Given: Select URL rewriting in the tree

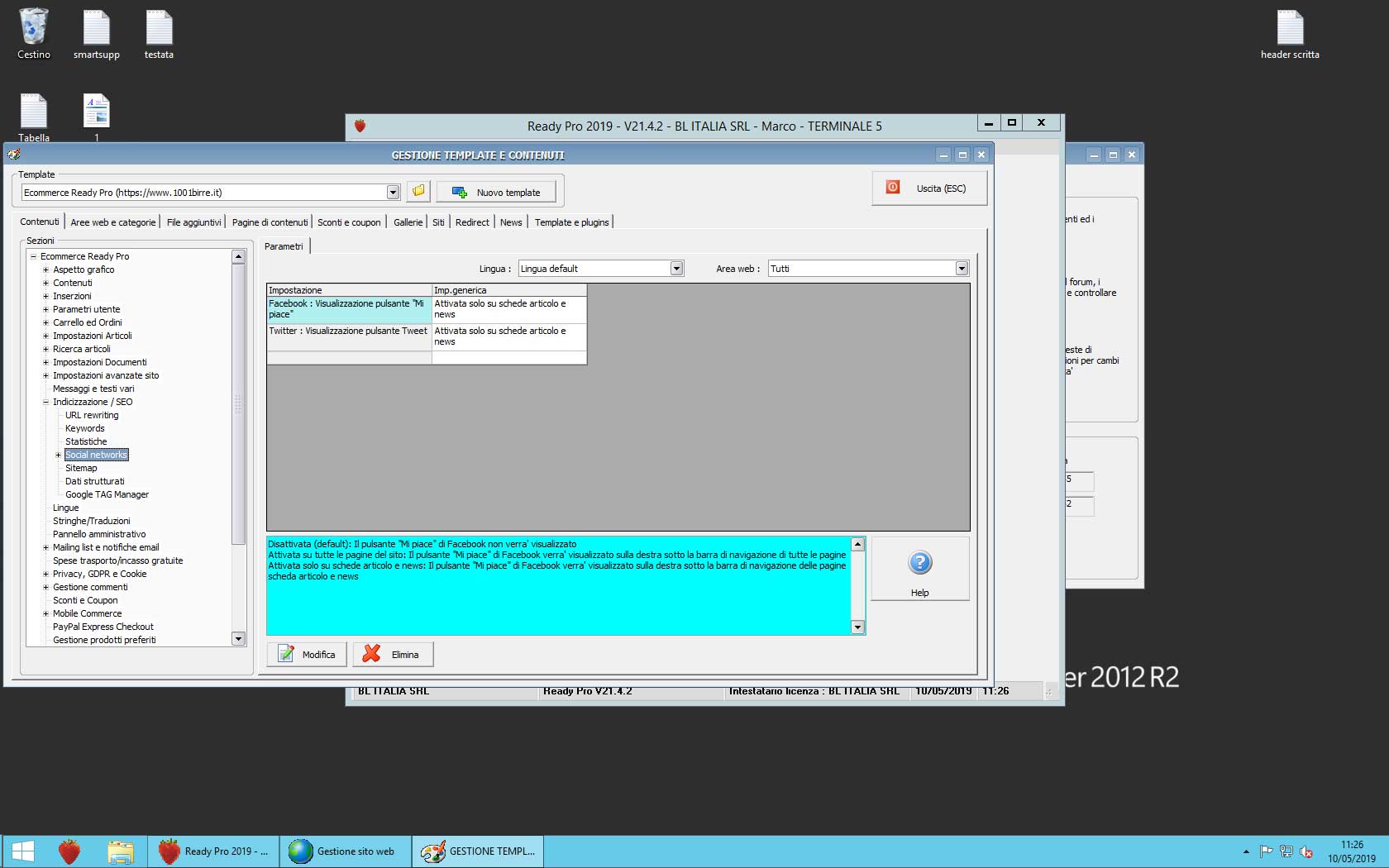Looking at the screenshot, I should click(x=92, y=415).
